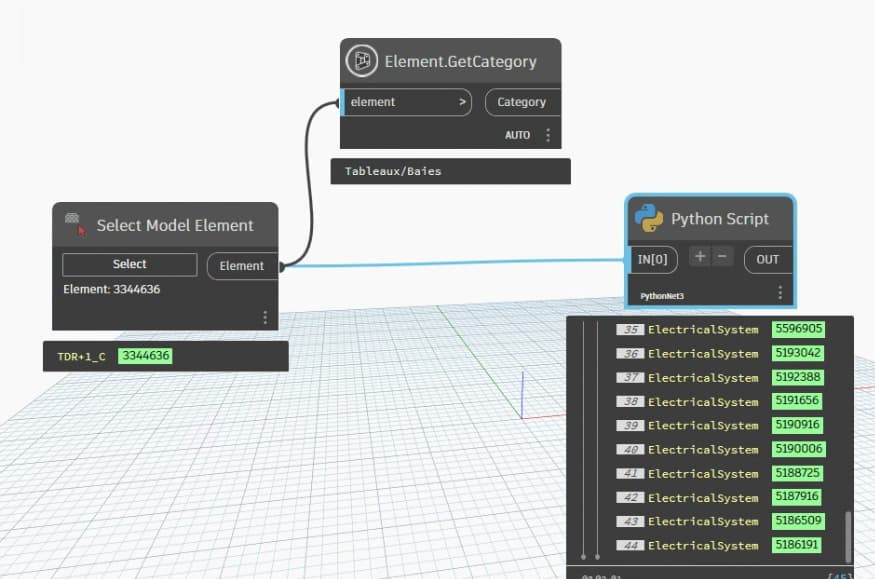875x579 pixels.
Task: Click the list index 36 label
Action: tap(630, 354)
